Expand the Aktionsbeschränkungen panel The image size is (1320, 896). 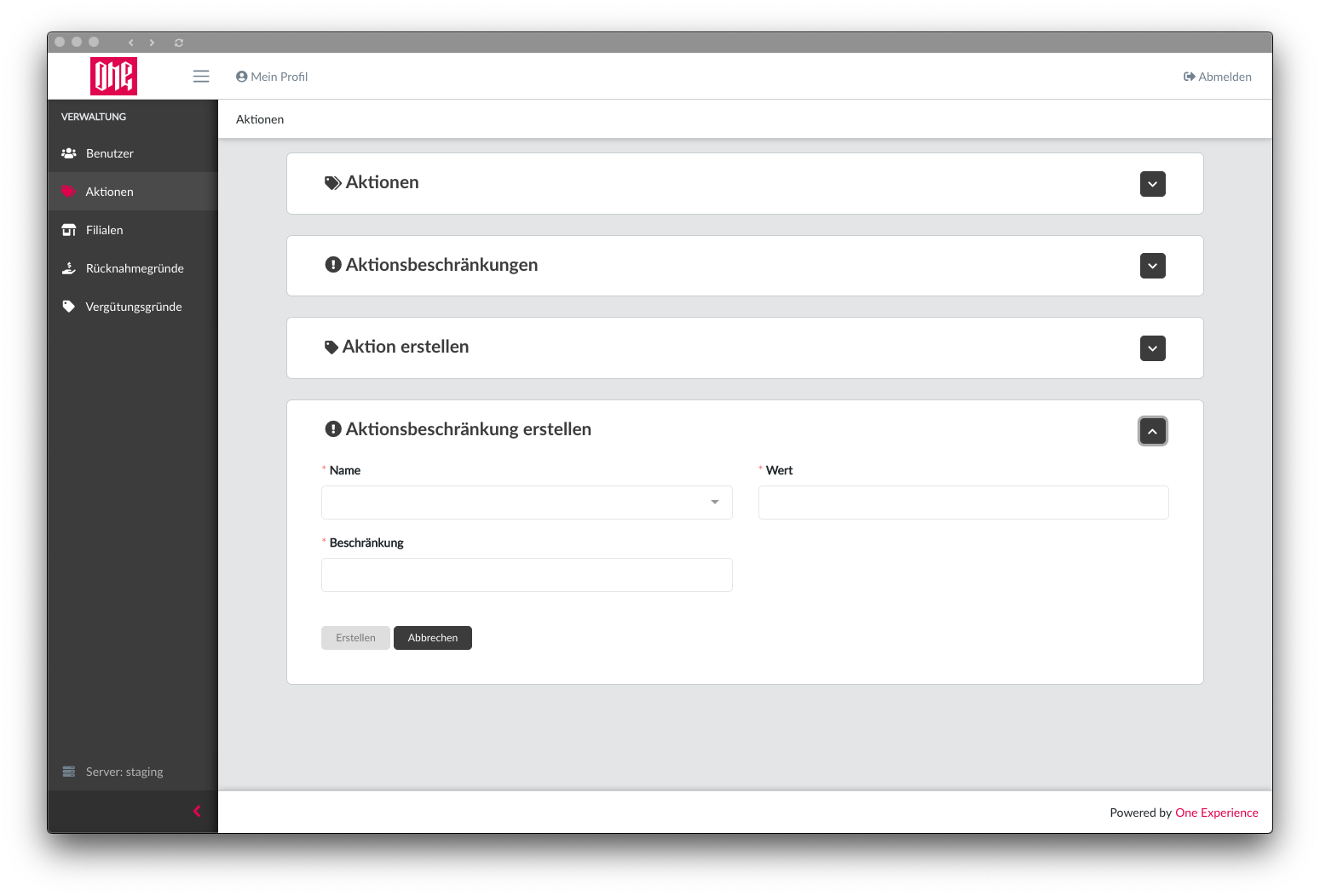click(x=1152, y=266)
